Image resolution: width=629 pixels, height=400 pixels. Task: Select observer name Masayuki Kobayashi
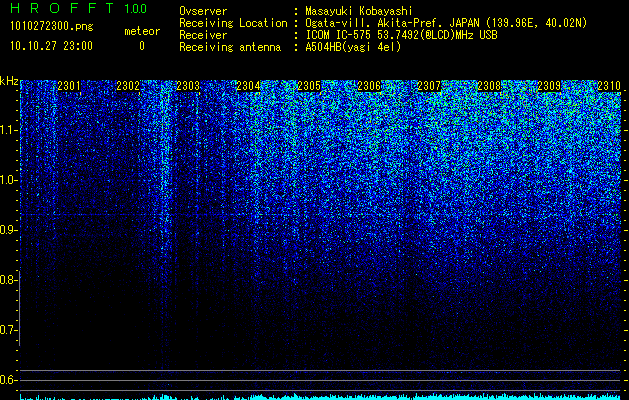[x=359, y=11]
